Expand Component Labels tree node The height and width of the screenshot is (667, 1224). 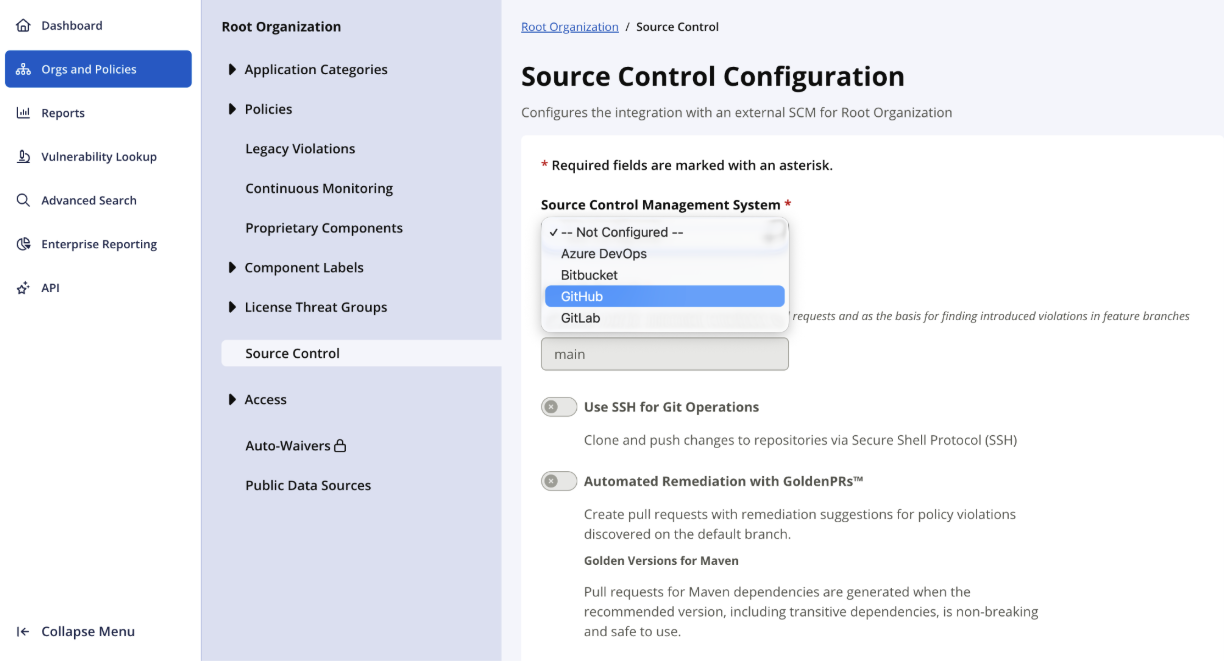click(232, 268)
